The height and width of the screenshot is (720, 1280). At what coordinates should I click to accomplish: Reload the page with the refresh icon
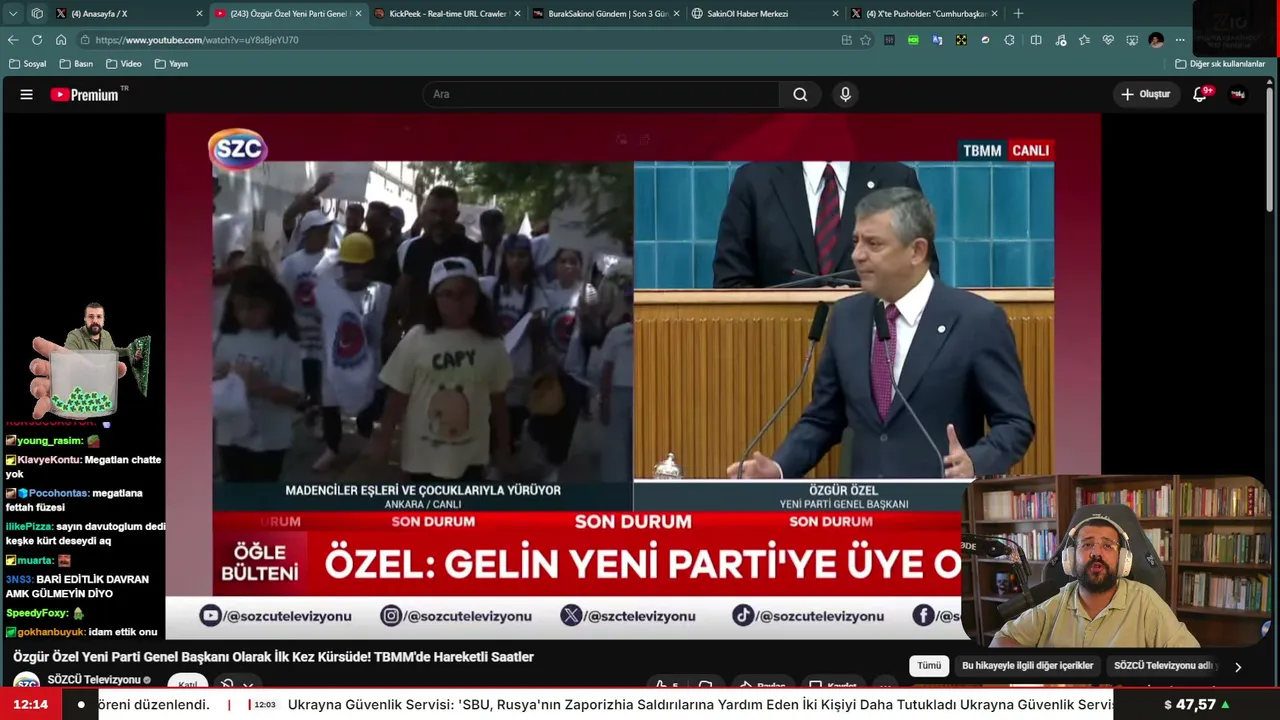(37, 40)
